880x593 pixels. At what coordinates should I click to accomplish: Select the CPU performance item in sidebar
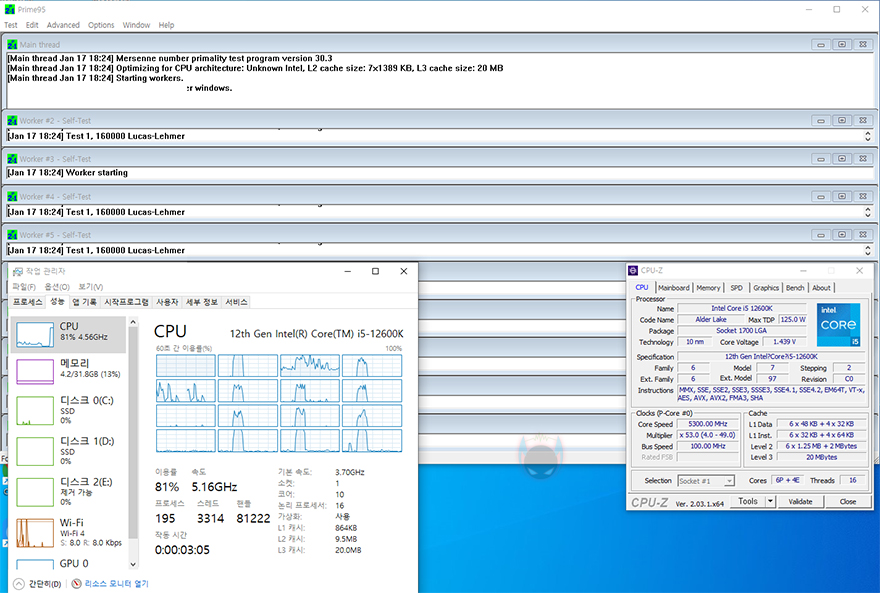(x=68, y=335)
